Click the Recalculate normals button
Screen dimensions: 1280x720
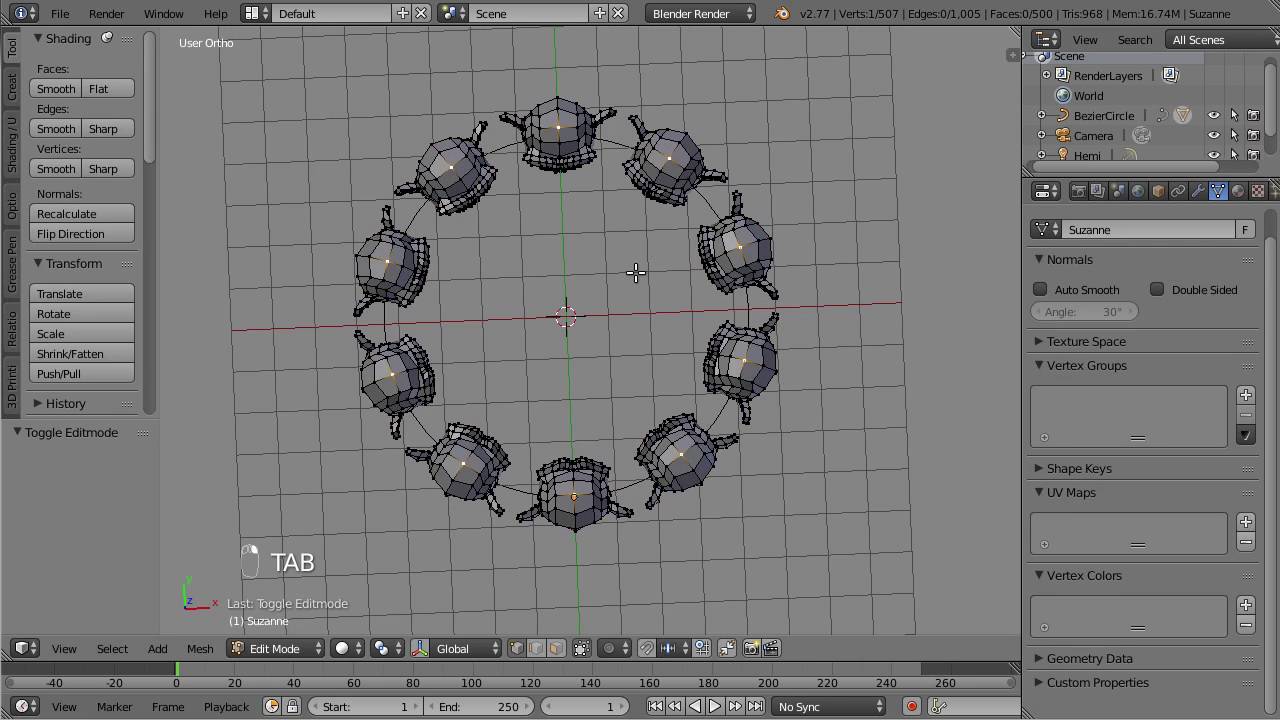tap(82, 214)
